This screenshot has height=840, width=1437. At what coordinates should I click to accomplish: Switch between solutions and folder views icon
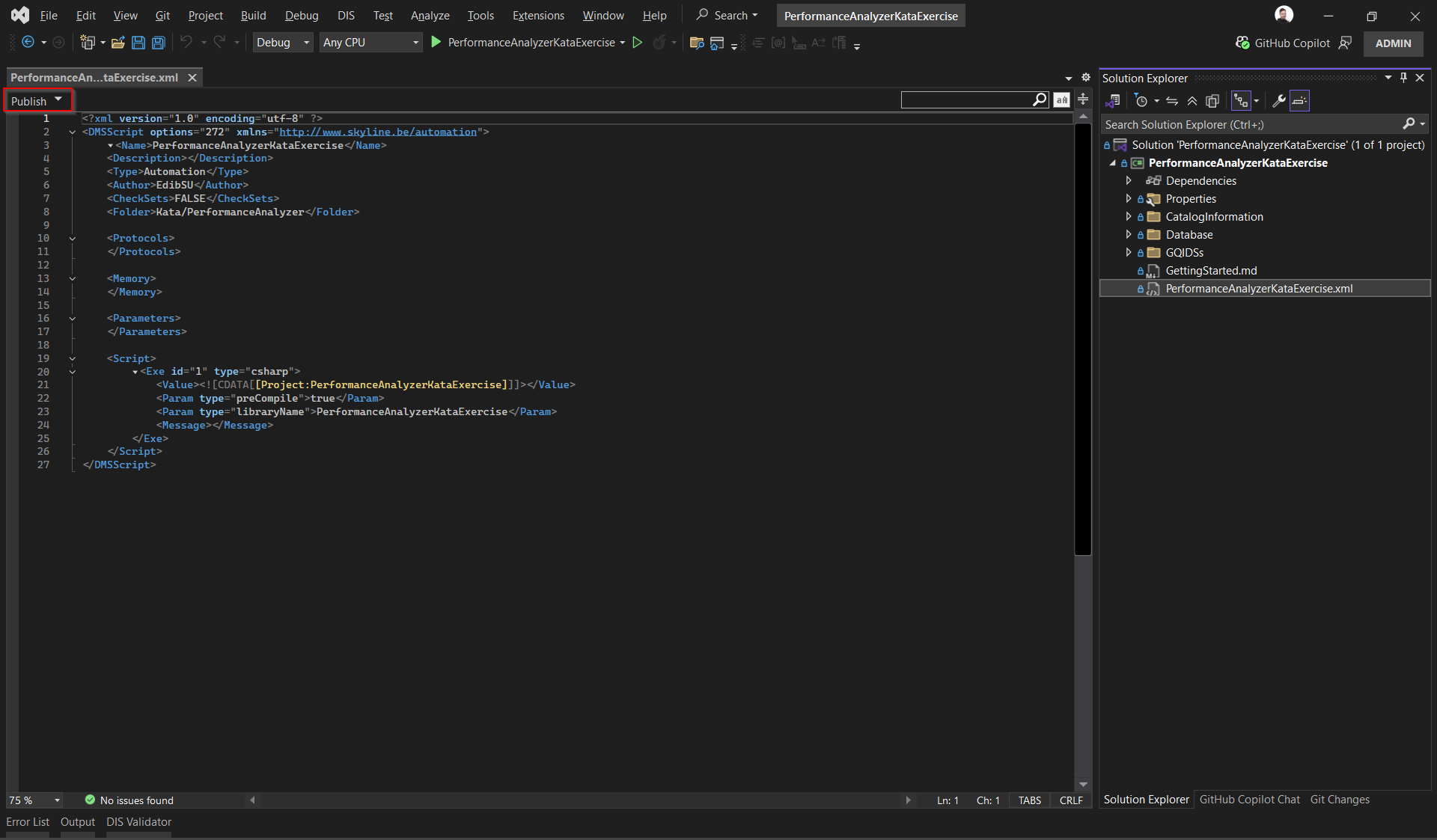click(1113, 100)
